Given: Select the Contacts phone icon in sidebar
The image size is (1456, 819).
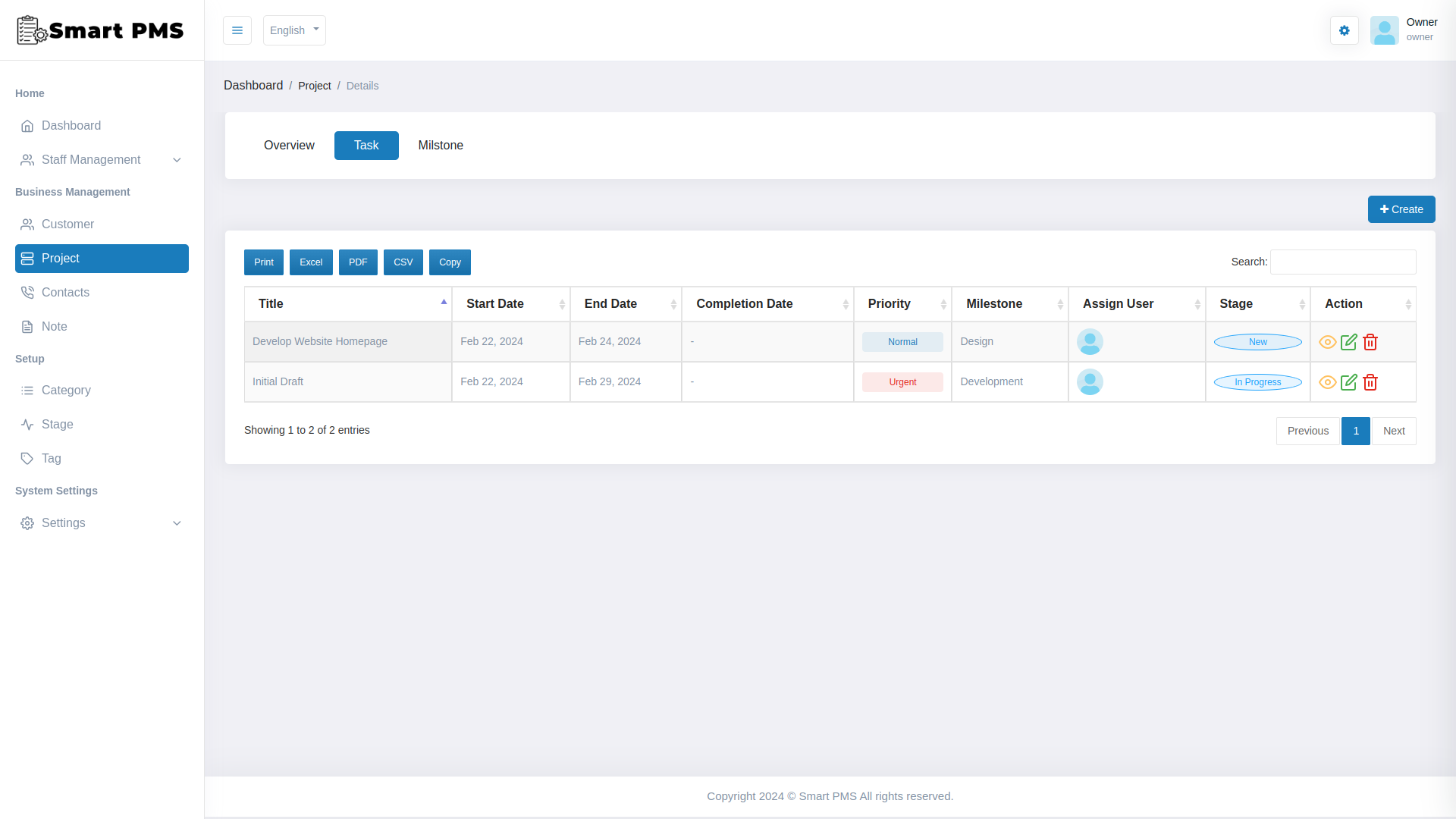Looking at the screenshot, I should tap(27, 292).
